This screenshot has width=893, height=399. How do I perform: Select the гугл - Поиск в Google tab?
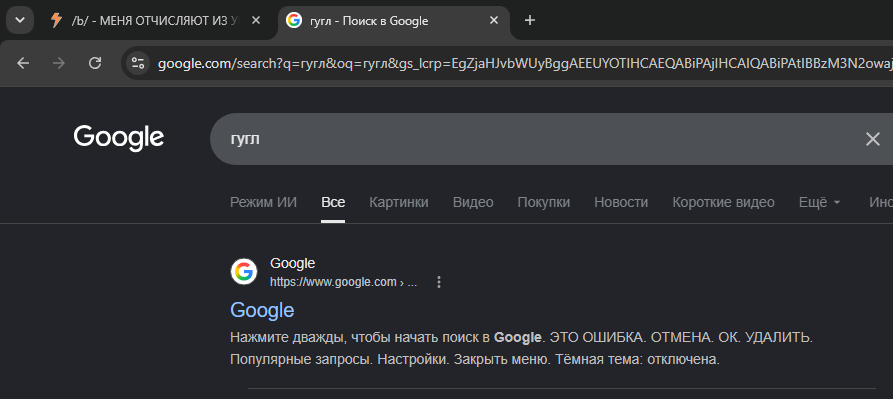393,21
